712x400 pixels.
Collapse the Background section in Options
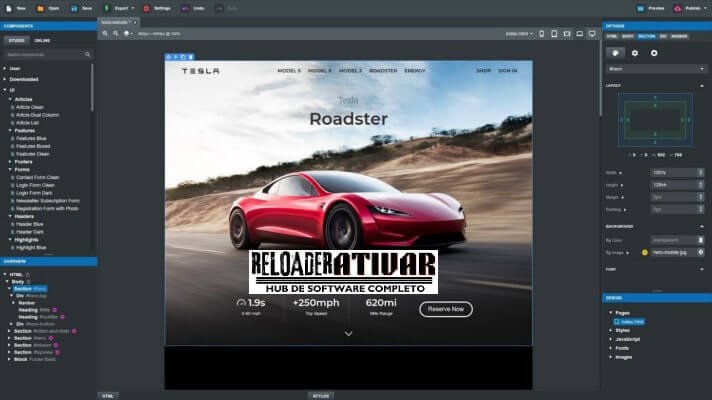(x=702, y=226)
